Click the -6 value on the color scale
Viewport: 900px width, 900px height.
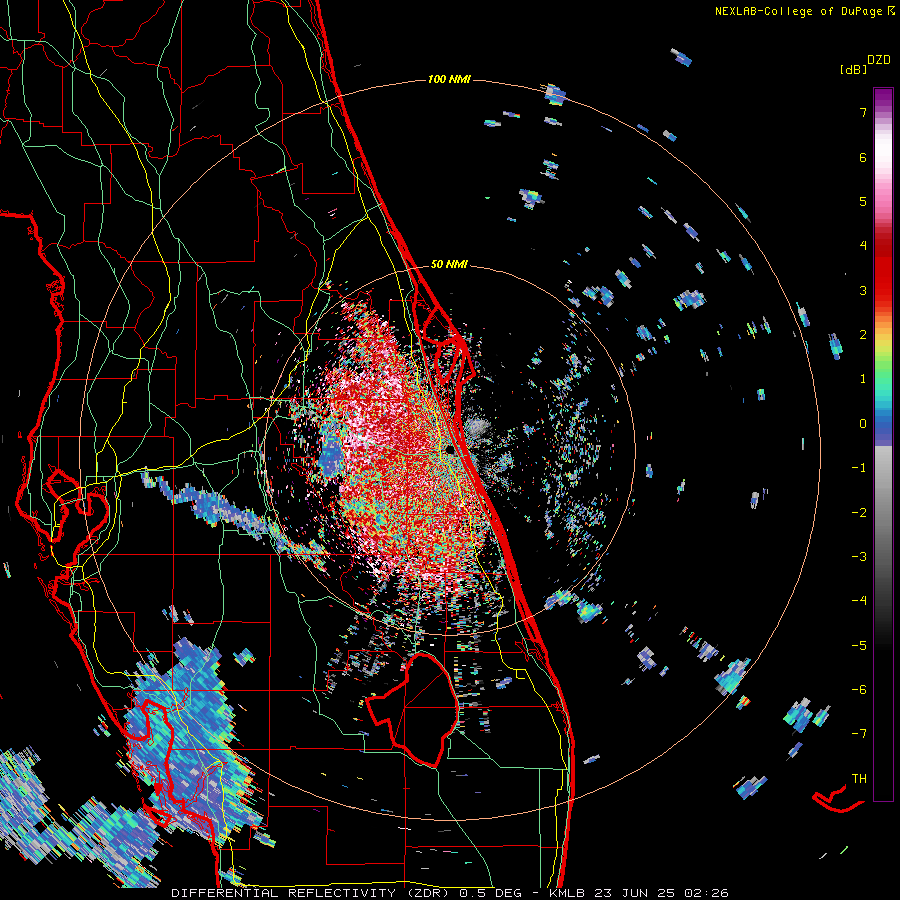pos(859,690)
